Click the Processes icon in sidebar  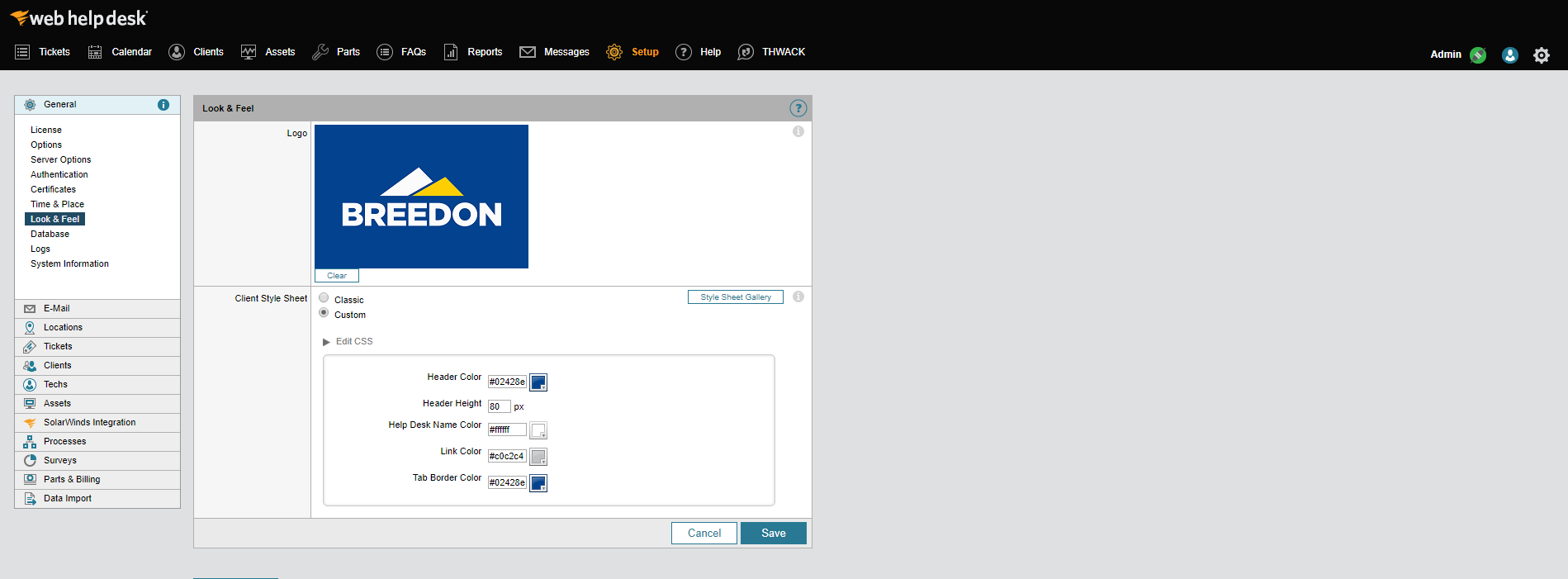[30, 442]
